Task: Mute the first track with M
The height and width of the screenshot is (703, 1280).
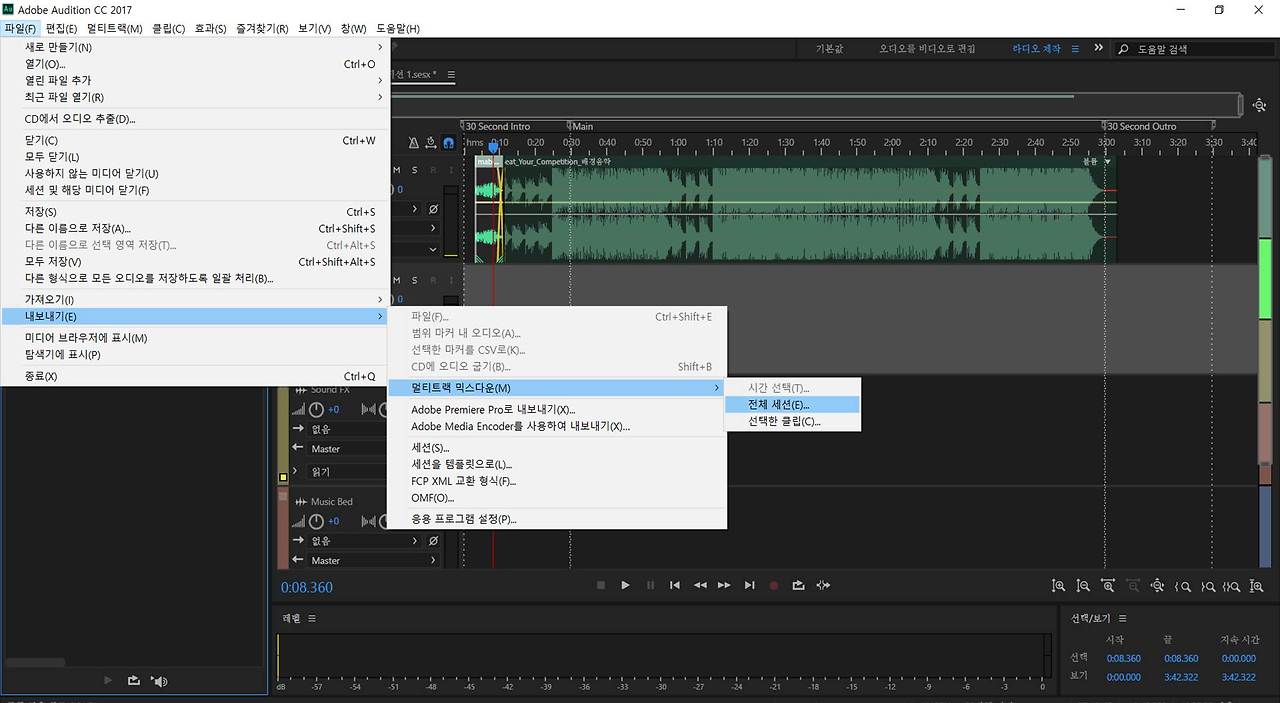Action: click(x=397, y=170)
